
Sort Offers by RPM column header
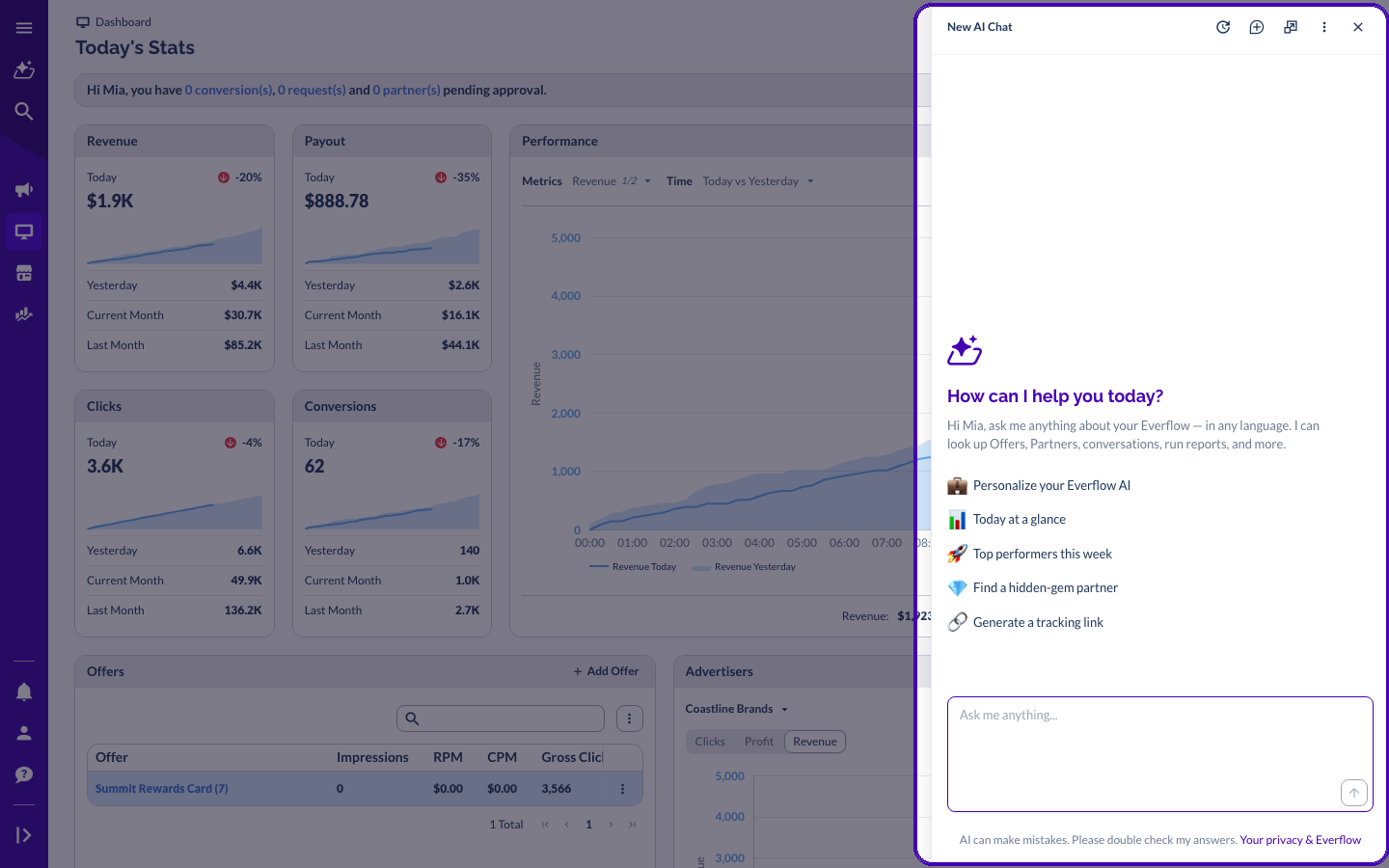pyautogui.click(x=448, y=758)
